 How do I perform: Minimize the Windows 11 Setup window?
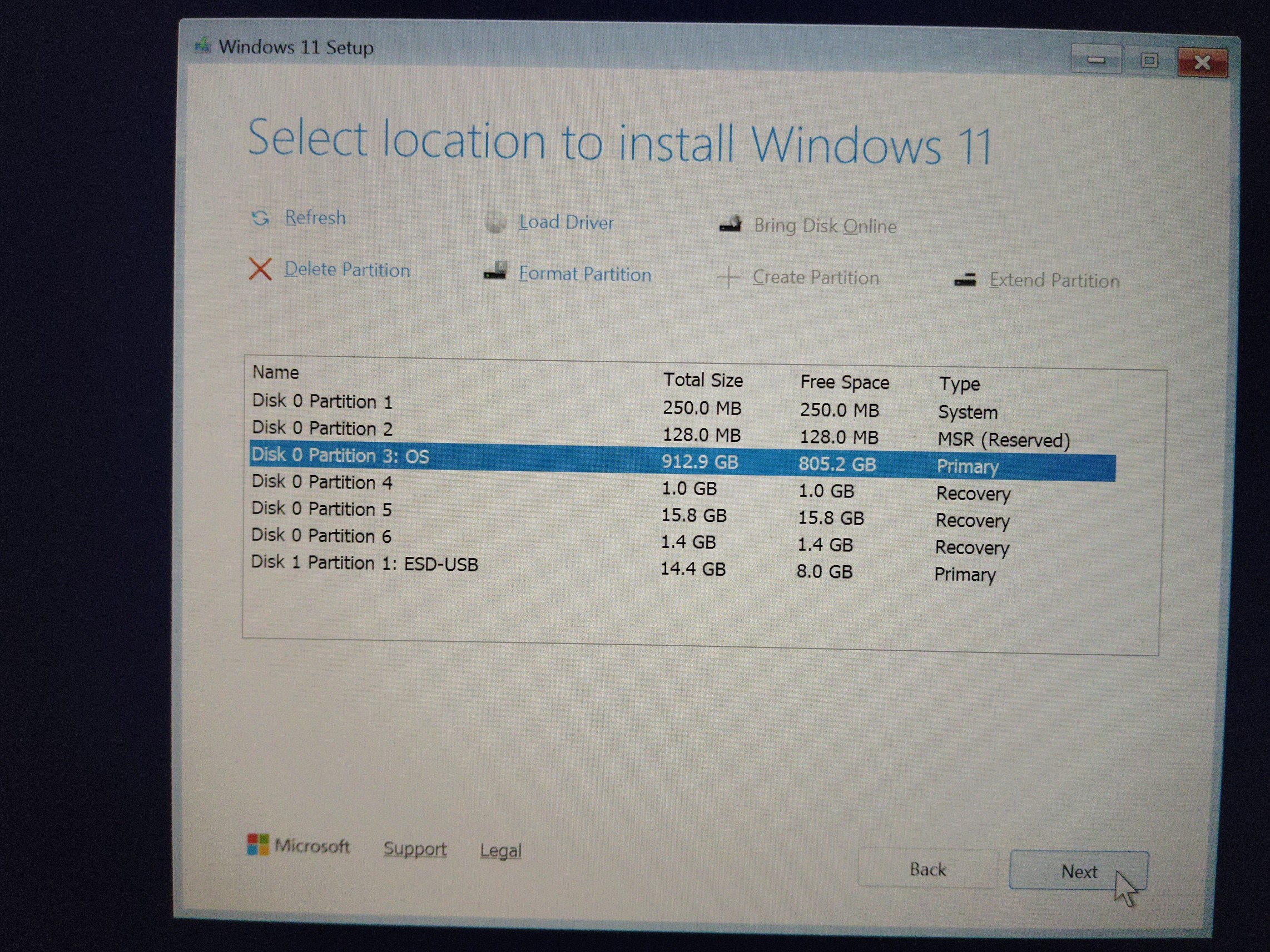coord(1096,59)
